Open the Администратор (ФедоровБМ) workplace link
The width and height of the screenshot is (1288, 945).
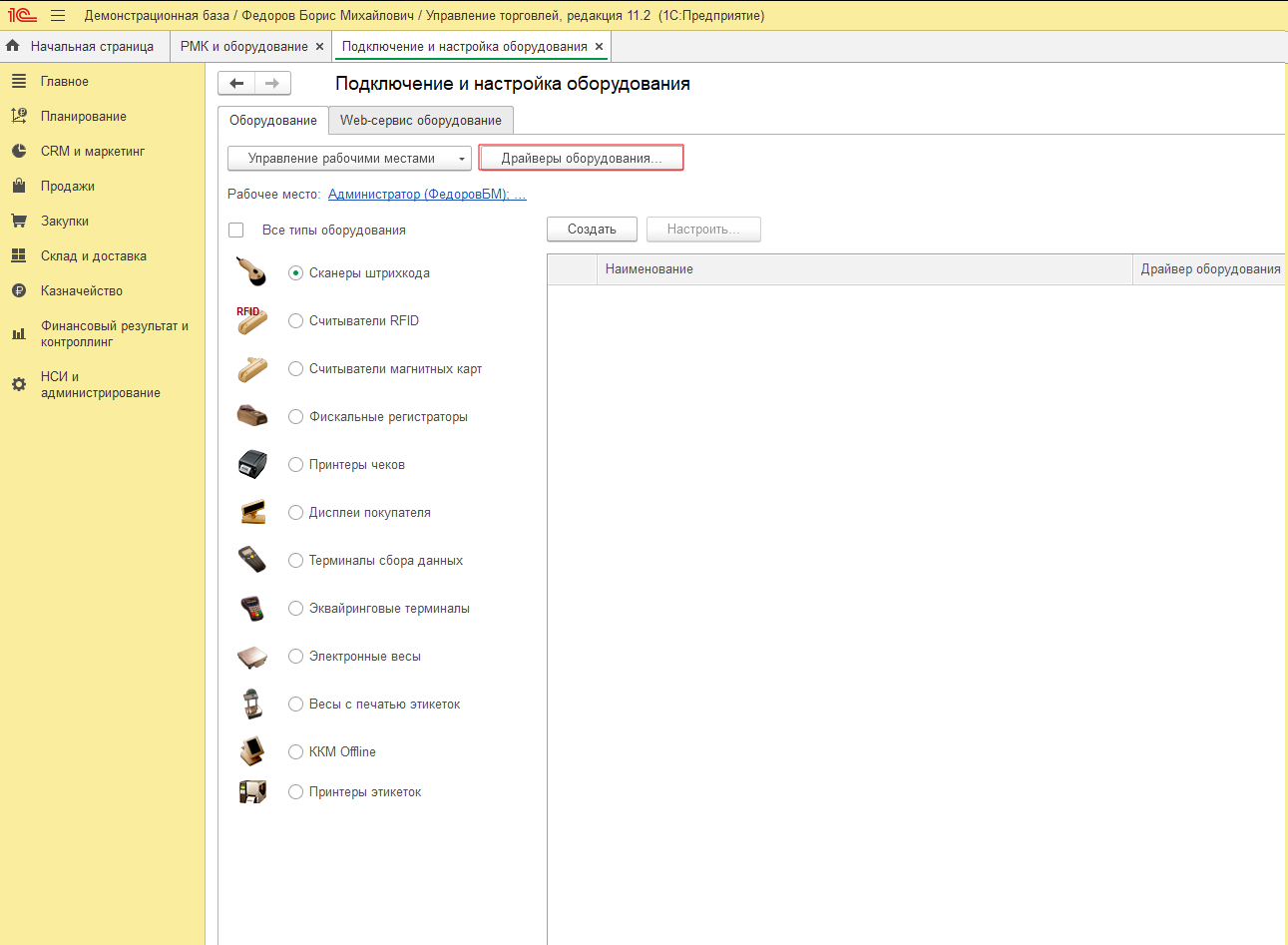click(x=427, y=195)
